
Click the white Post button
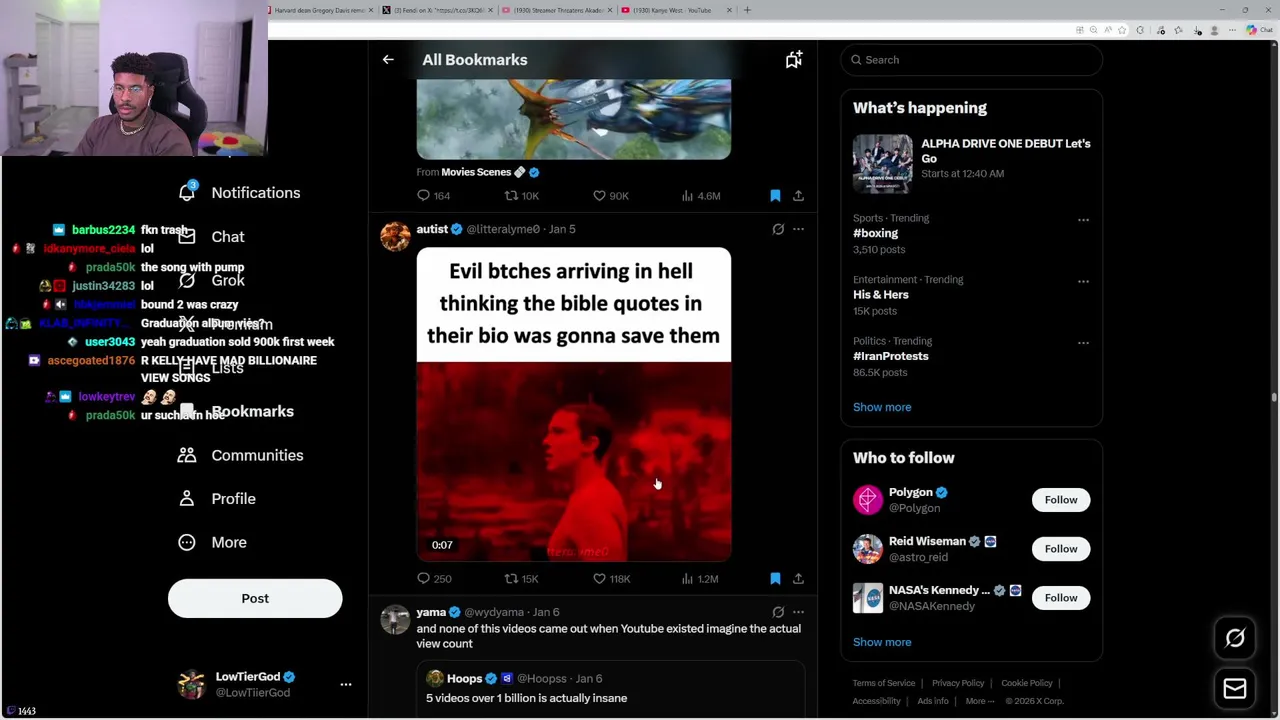click(255, 598)
